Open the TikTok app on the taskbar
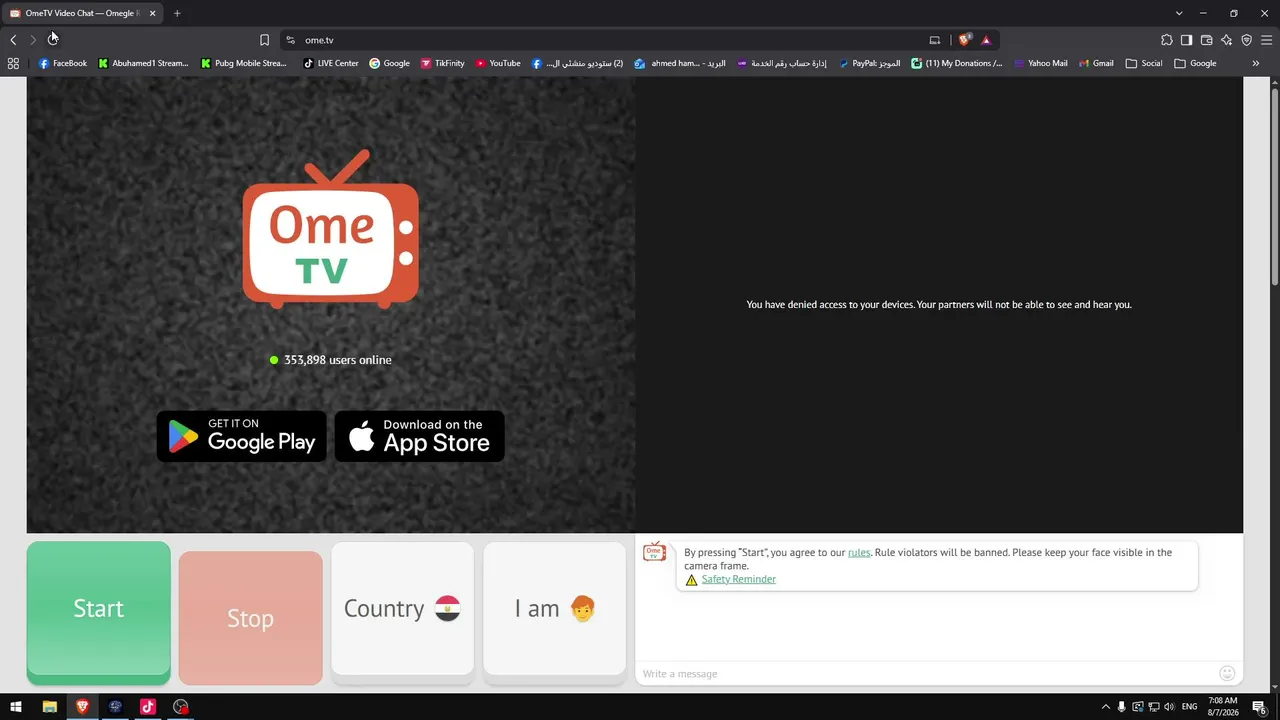This screenshot has height=720, width=1280. click(x=148, y=706)
